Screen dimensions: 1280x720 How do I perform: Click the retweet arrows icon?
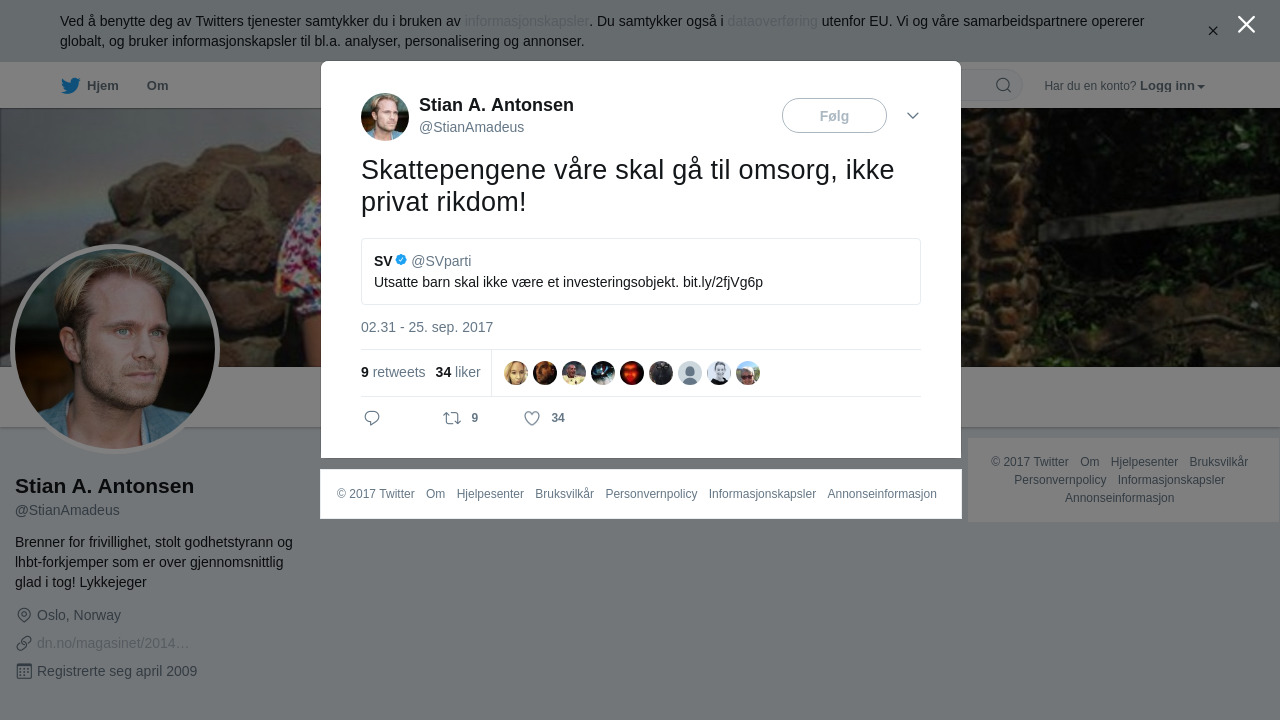(x=452, y=418)
